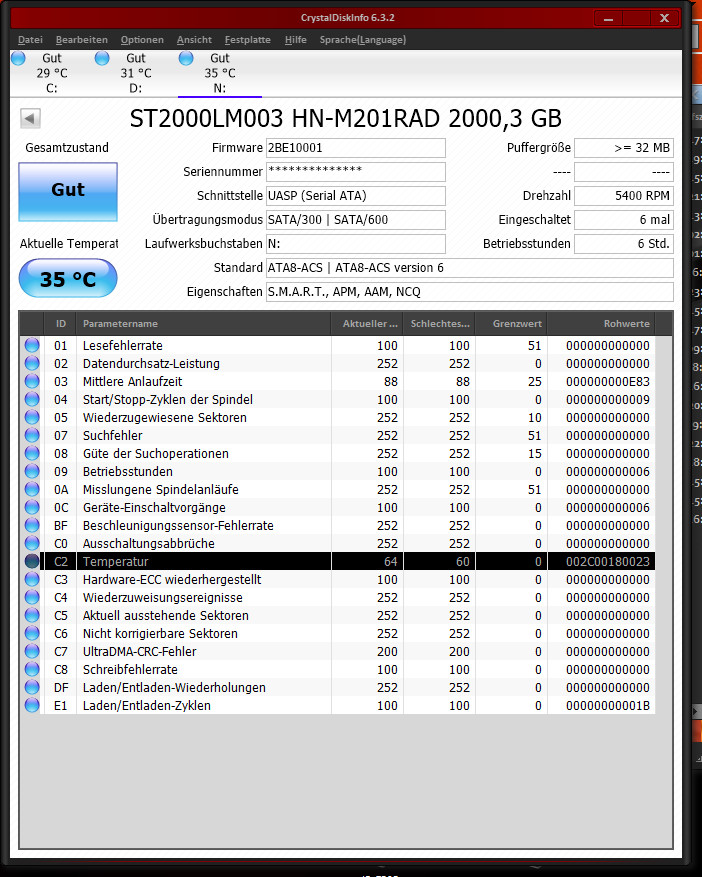702x877 pixels.
Task: Click raw value 000000000E83 of Anlaufzeit
Action: [x=607, y=381]
